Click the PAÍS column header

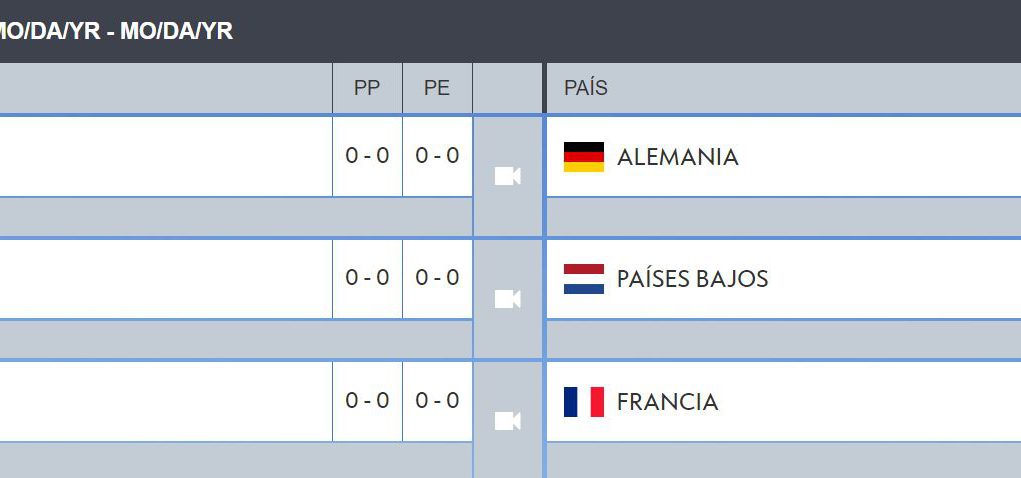(x=586, y=88)
